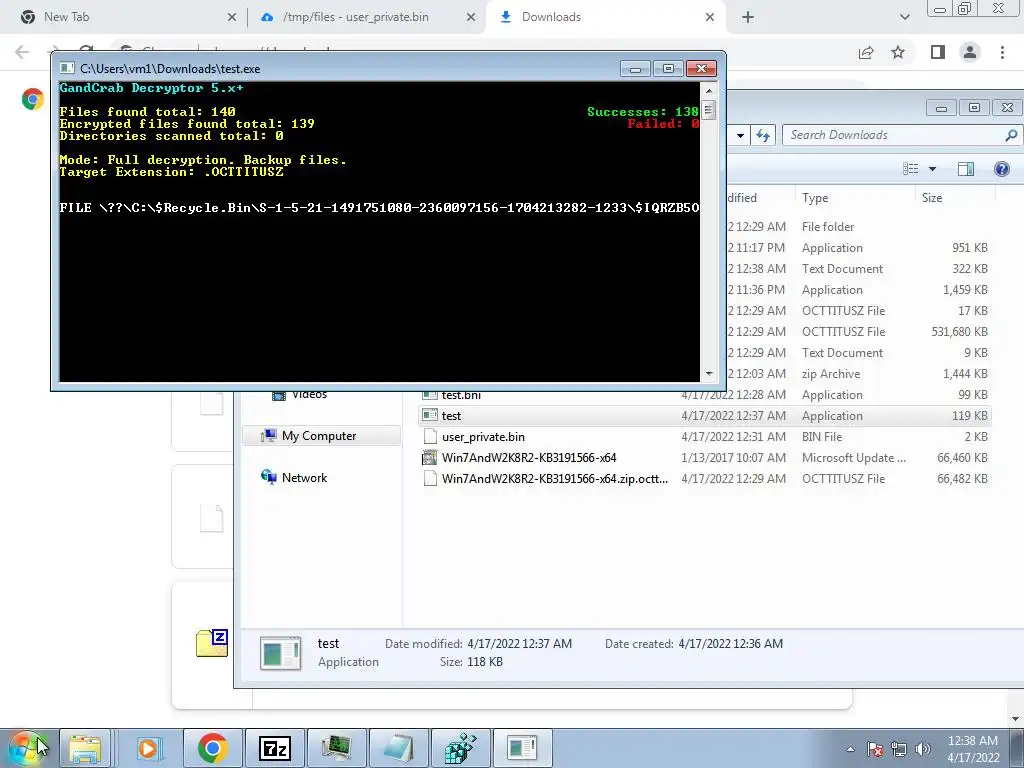
Task: Minimize the test.exe console window
Action: pyautogui.click(x=635, y=69)
